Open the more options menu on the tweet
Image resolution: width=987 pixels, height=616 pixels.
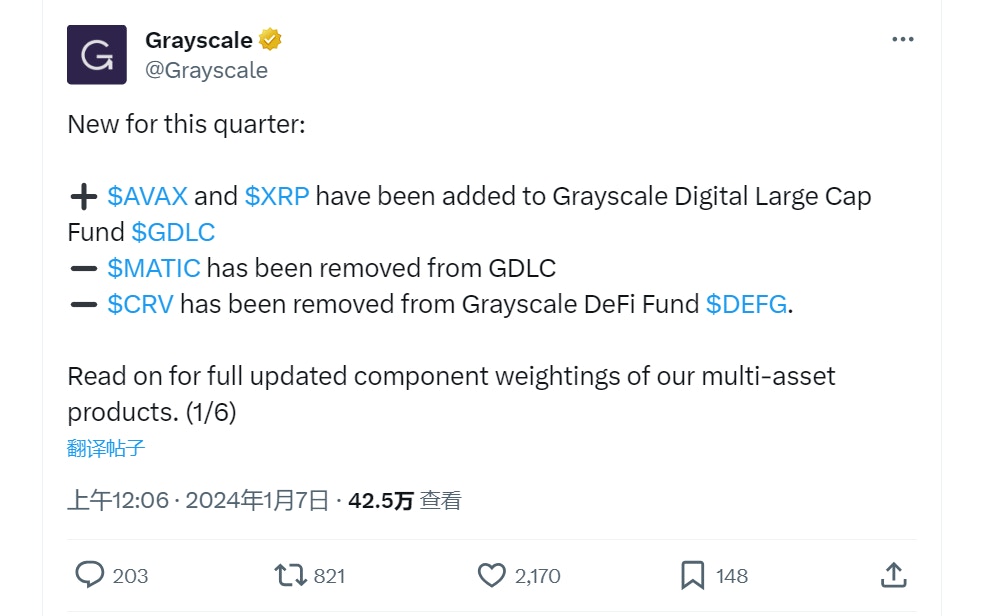tap(902, 38)
